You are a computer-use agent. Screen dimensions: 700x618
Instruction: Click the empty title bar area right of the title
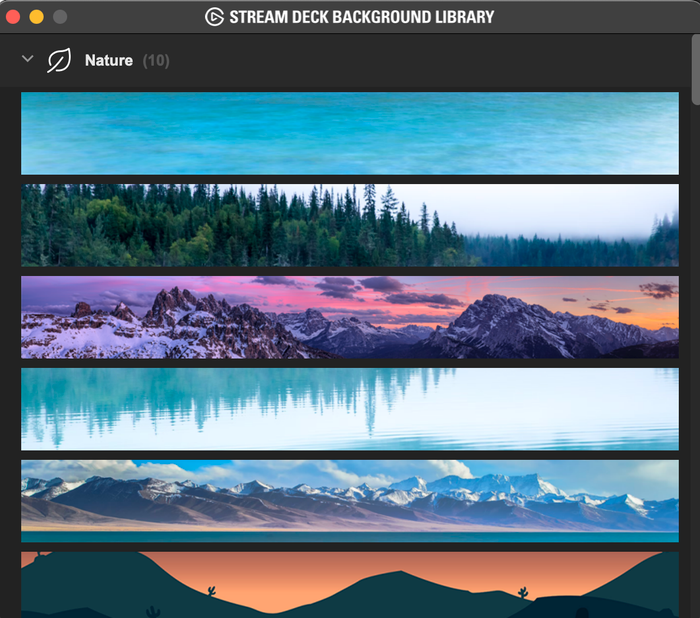[x=594, y=17]
